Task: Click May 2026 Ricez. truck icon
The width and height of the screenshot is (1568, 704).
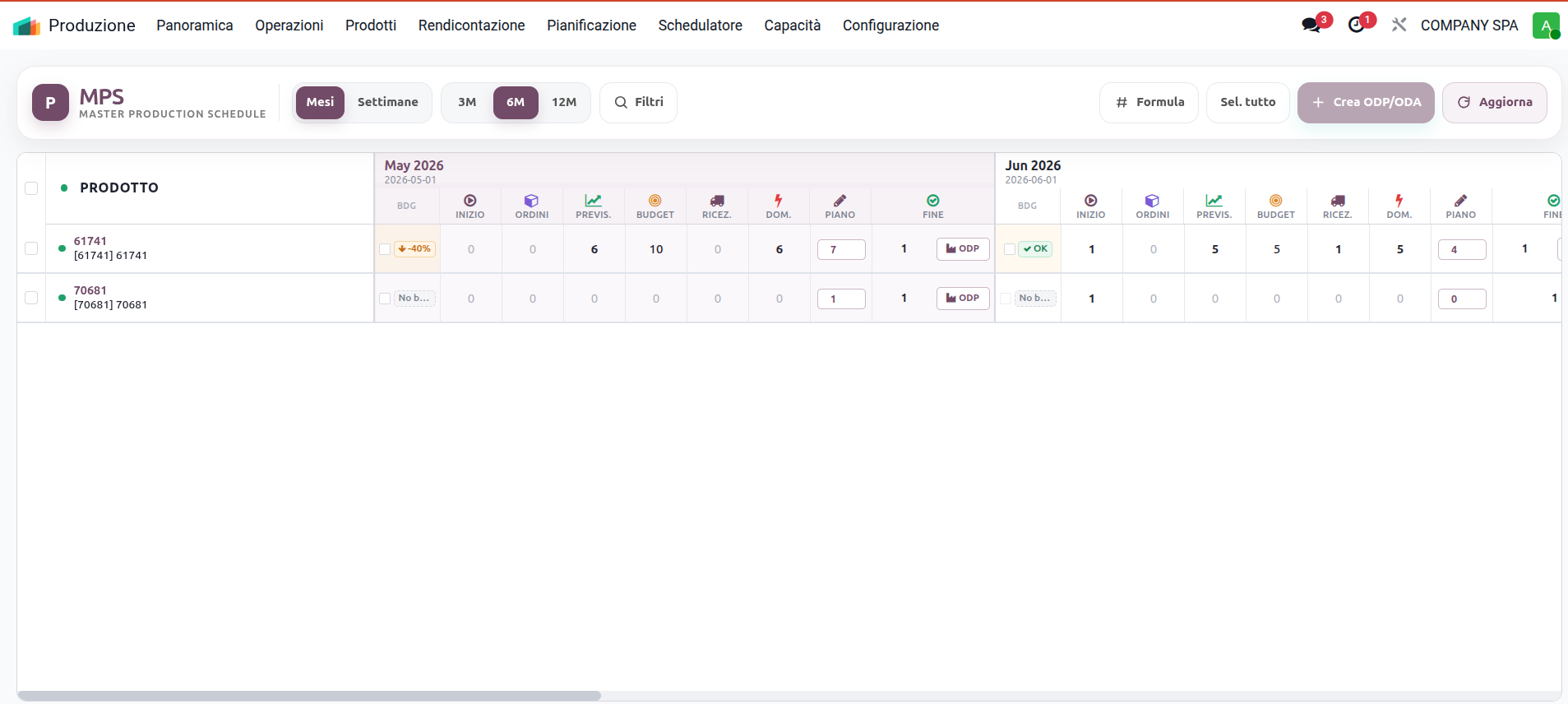Action: click(x=717, y=201)
